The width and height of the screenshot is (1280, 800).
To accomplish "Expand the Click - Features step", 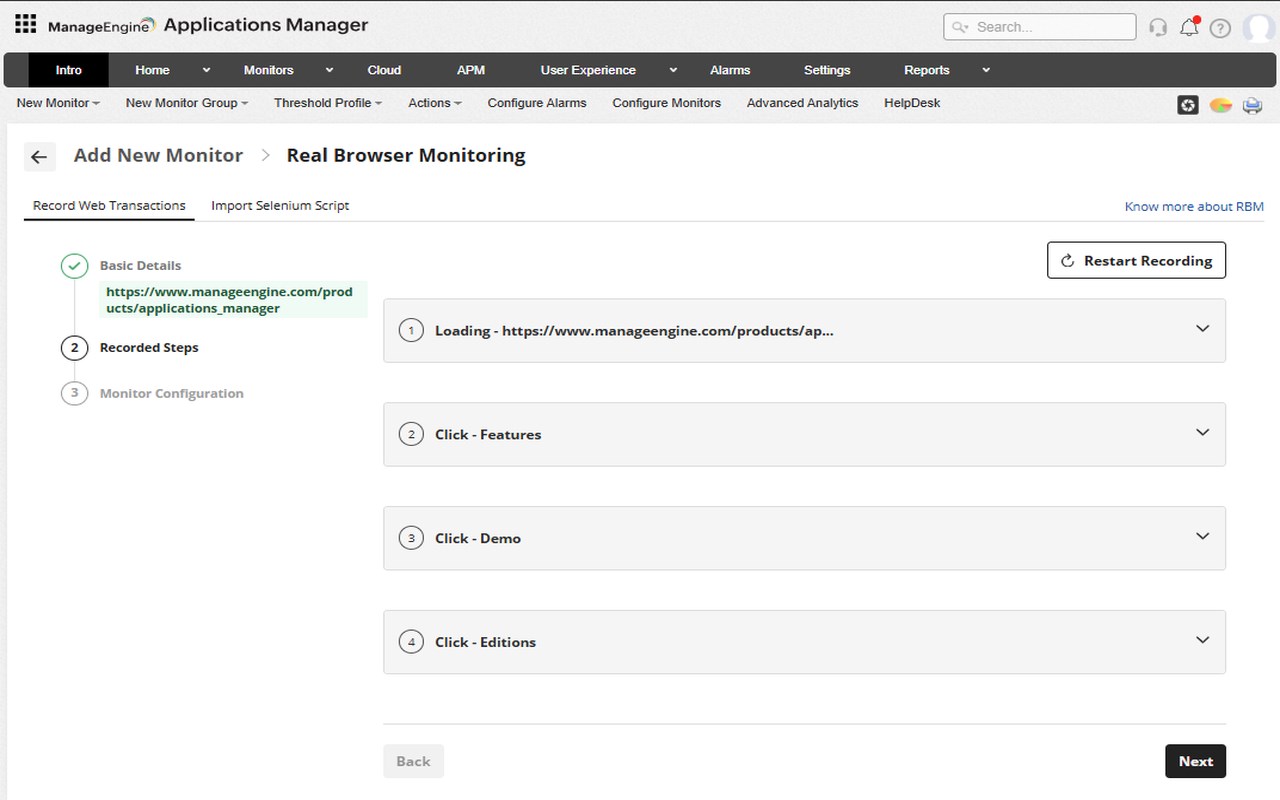I will click(1203, 433).
